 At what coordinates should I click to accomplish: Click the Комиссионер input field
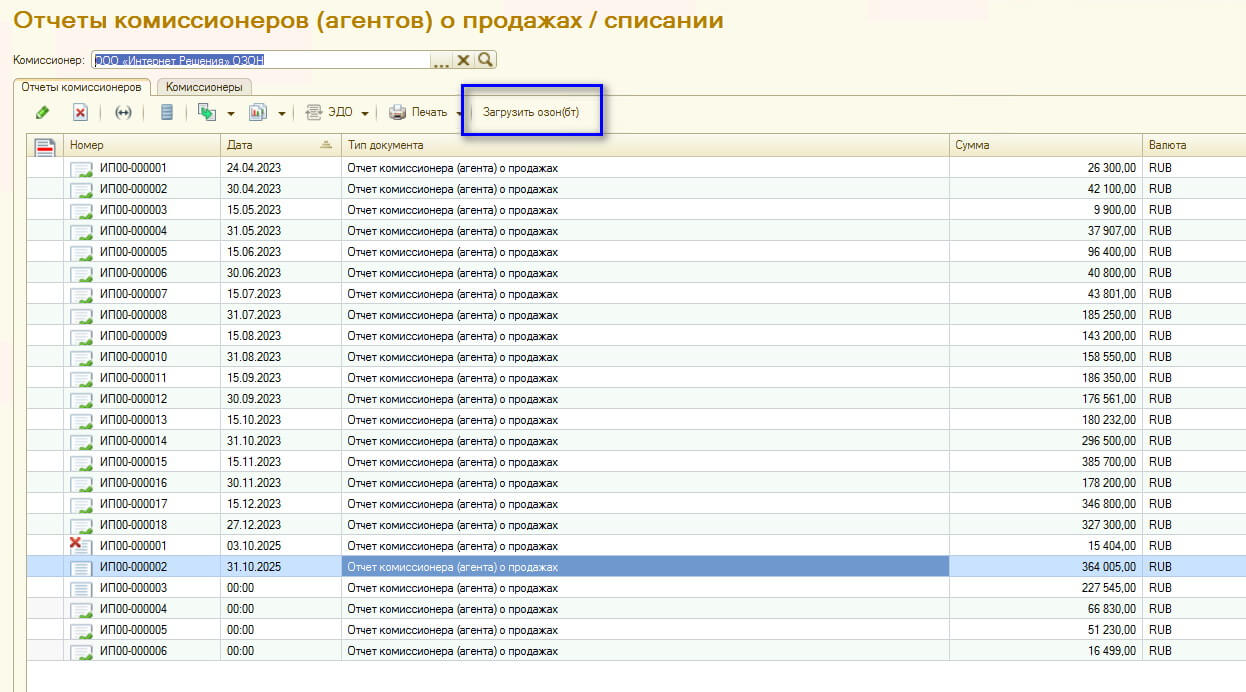[260, 60]
